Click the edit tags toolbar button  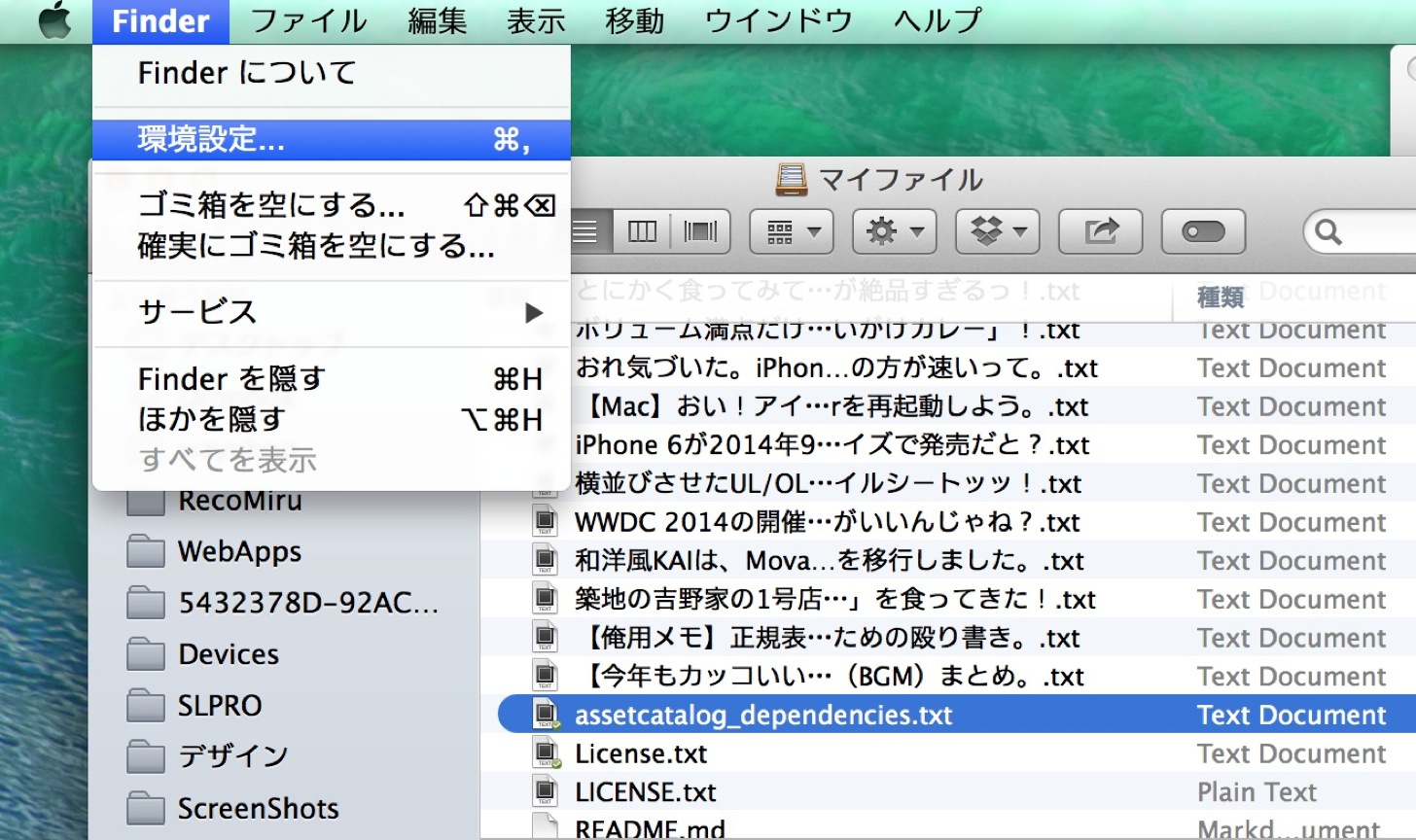1204,231
